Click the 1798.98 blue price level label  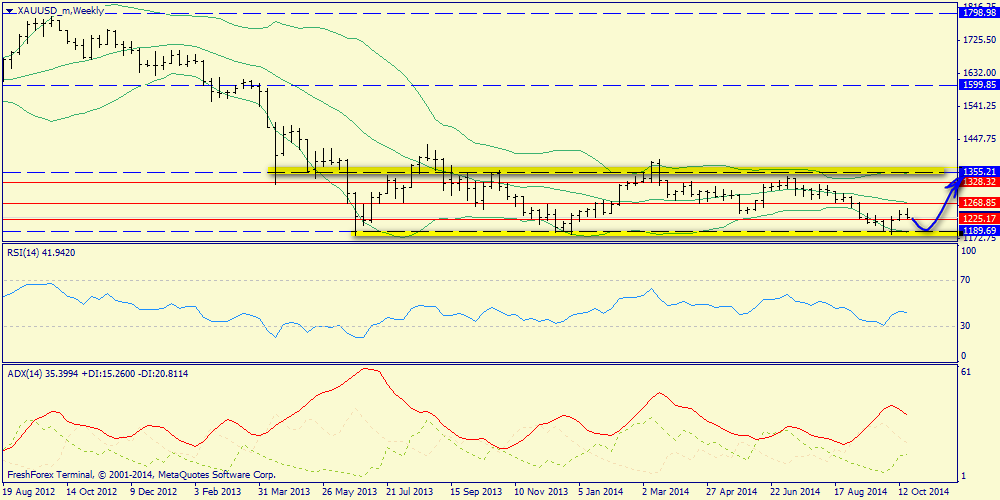pos(978,12)
